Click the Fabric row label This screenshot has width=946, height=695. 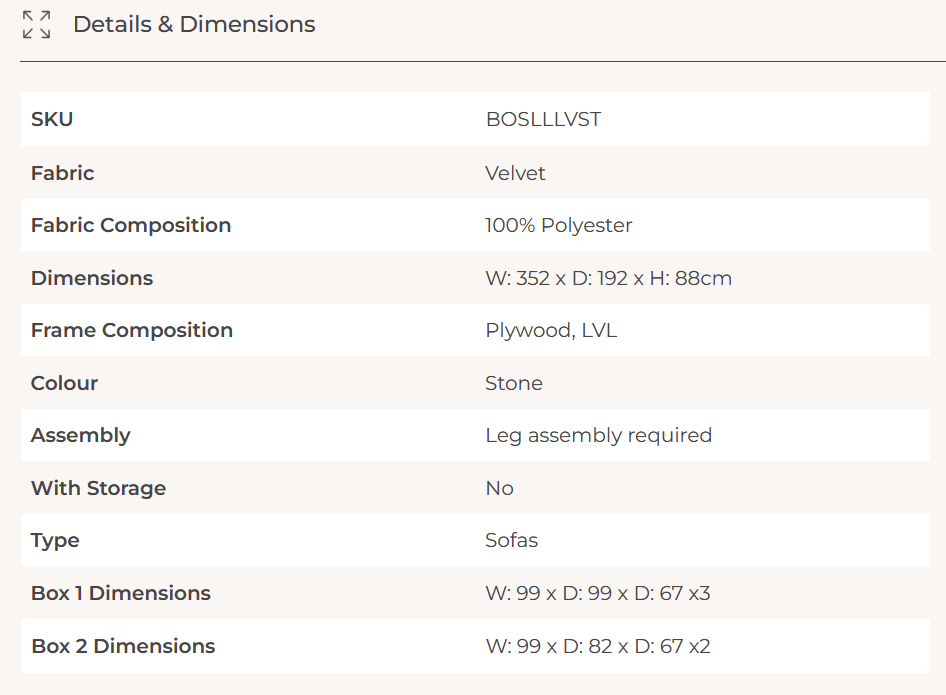[62, 173]
